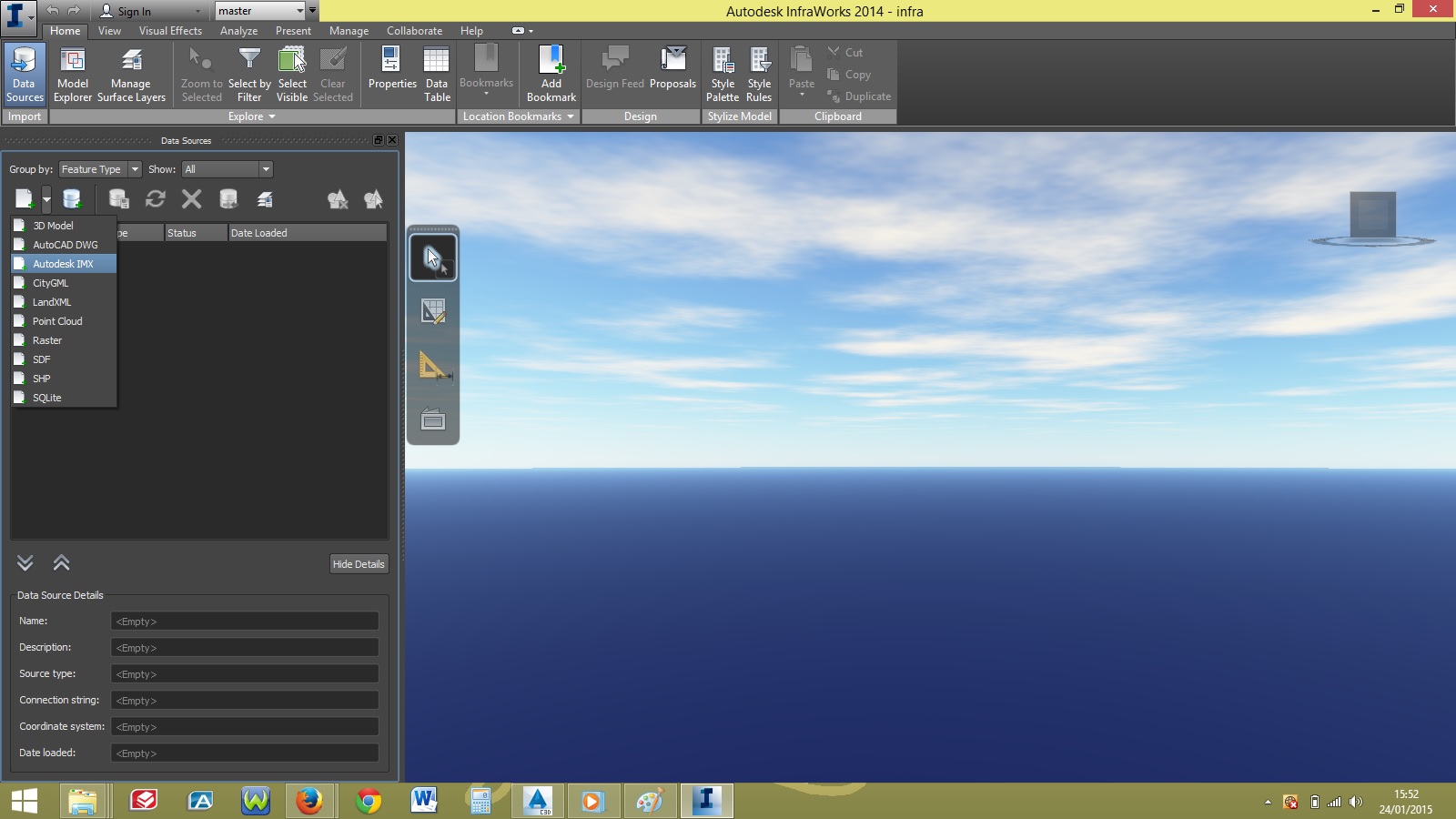Image resolution: width=1456 pixels, height=819 pixels.
Task: Click the add database data source icon
Action: [72, 198]
